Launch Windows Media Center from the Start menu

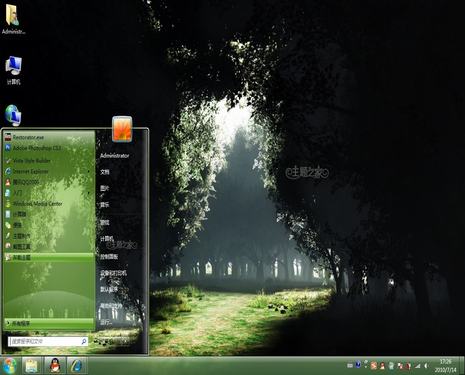tap(49, 203)
